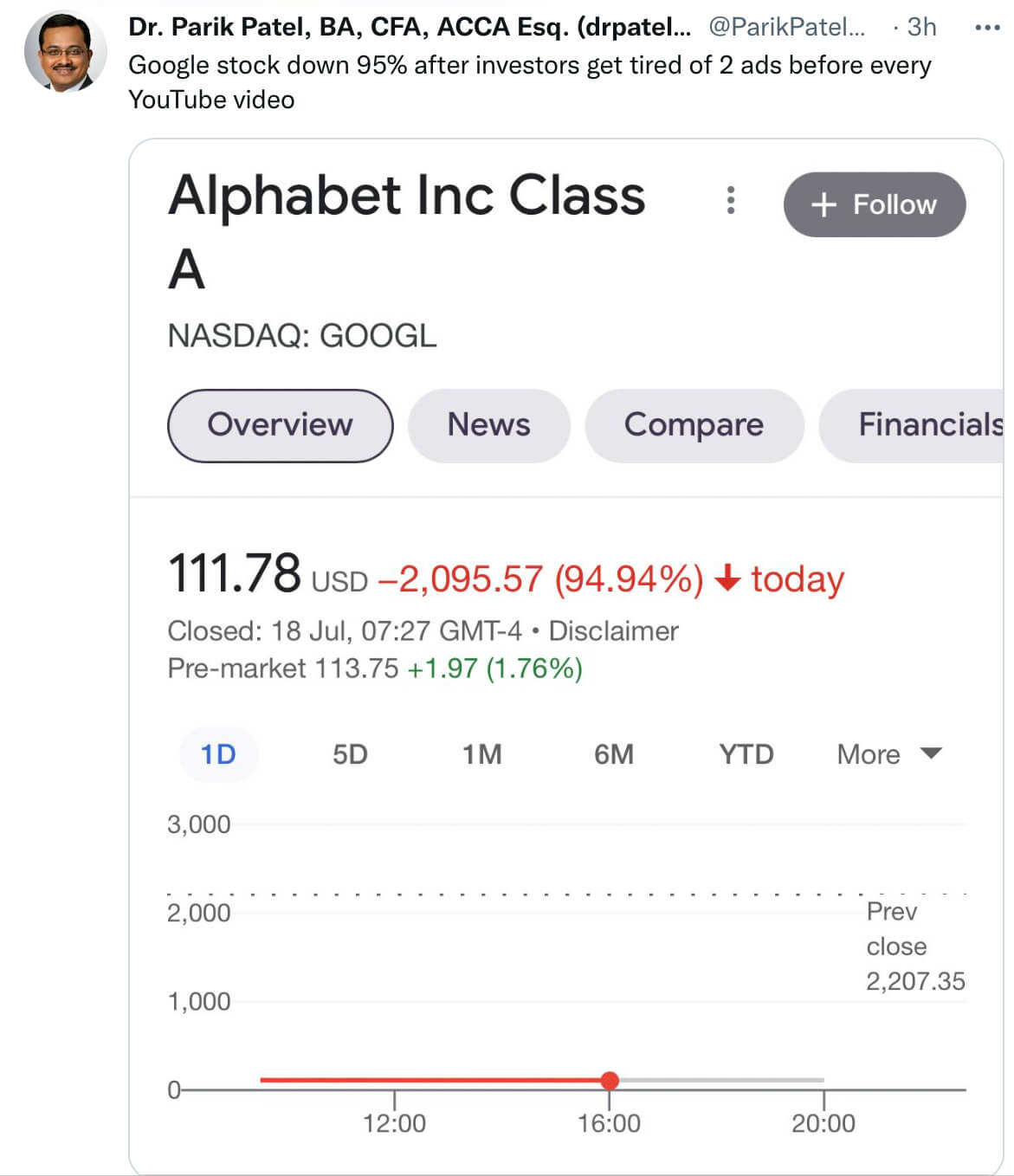This screenshot has height=1176, width=1014.
Task: Switch to the News tab
Action: pos(489,425)
